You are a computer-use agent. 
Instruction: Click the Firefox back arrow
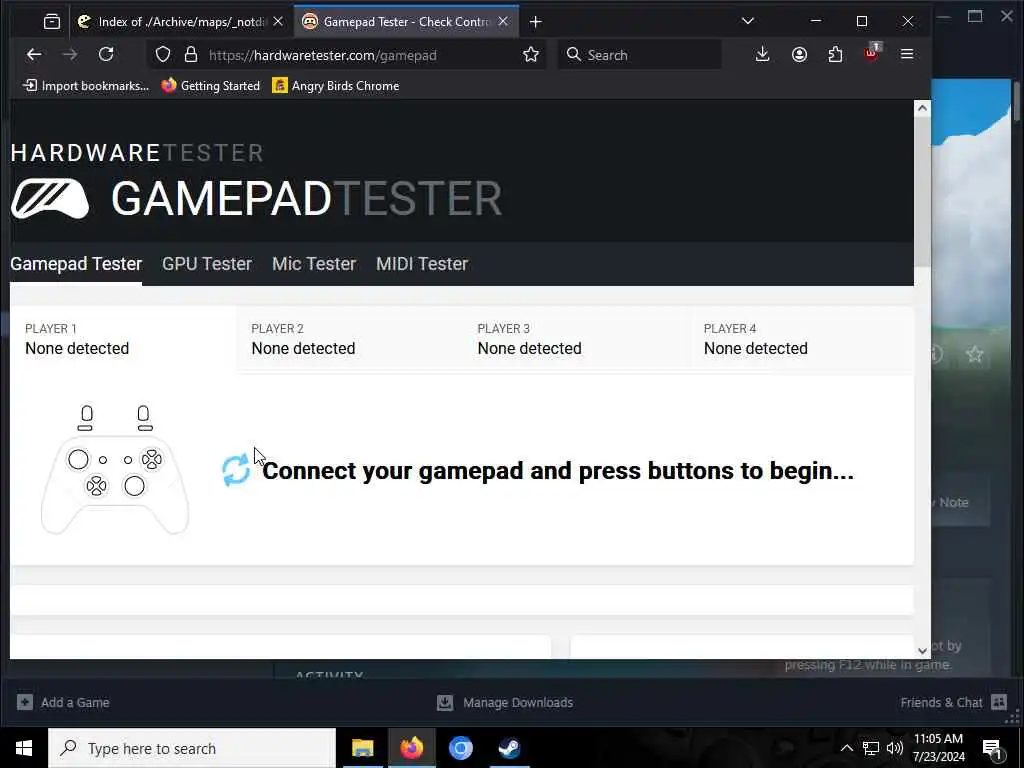(34, 55)
